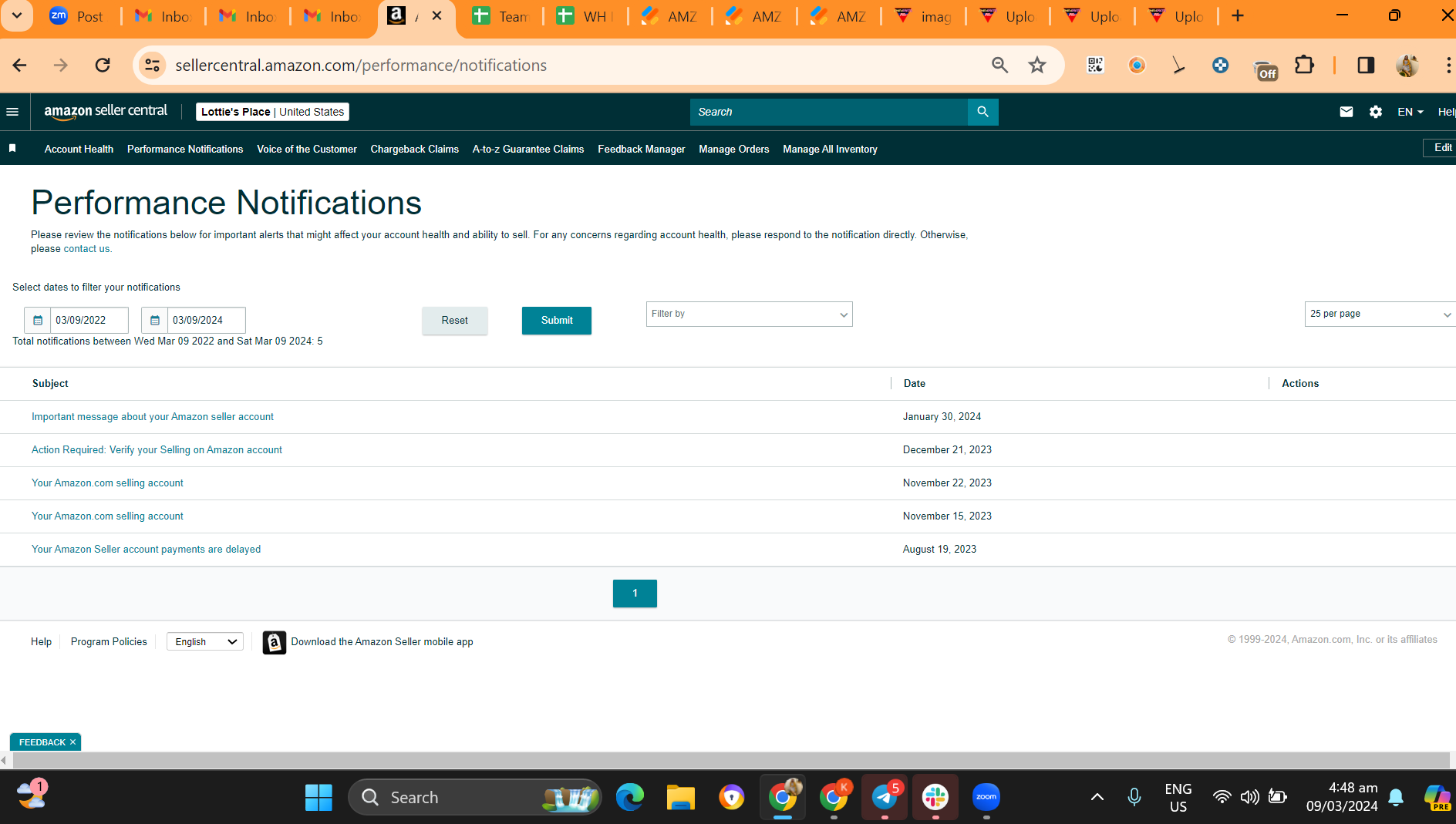Open Slack from the taskbar
Image resolution: width=1456 pixels, height=824 pixels.
pyautogui.click(x=935, y=797)
